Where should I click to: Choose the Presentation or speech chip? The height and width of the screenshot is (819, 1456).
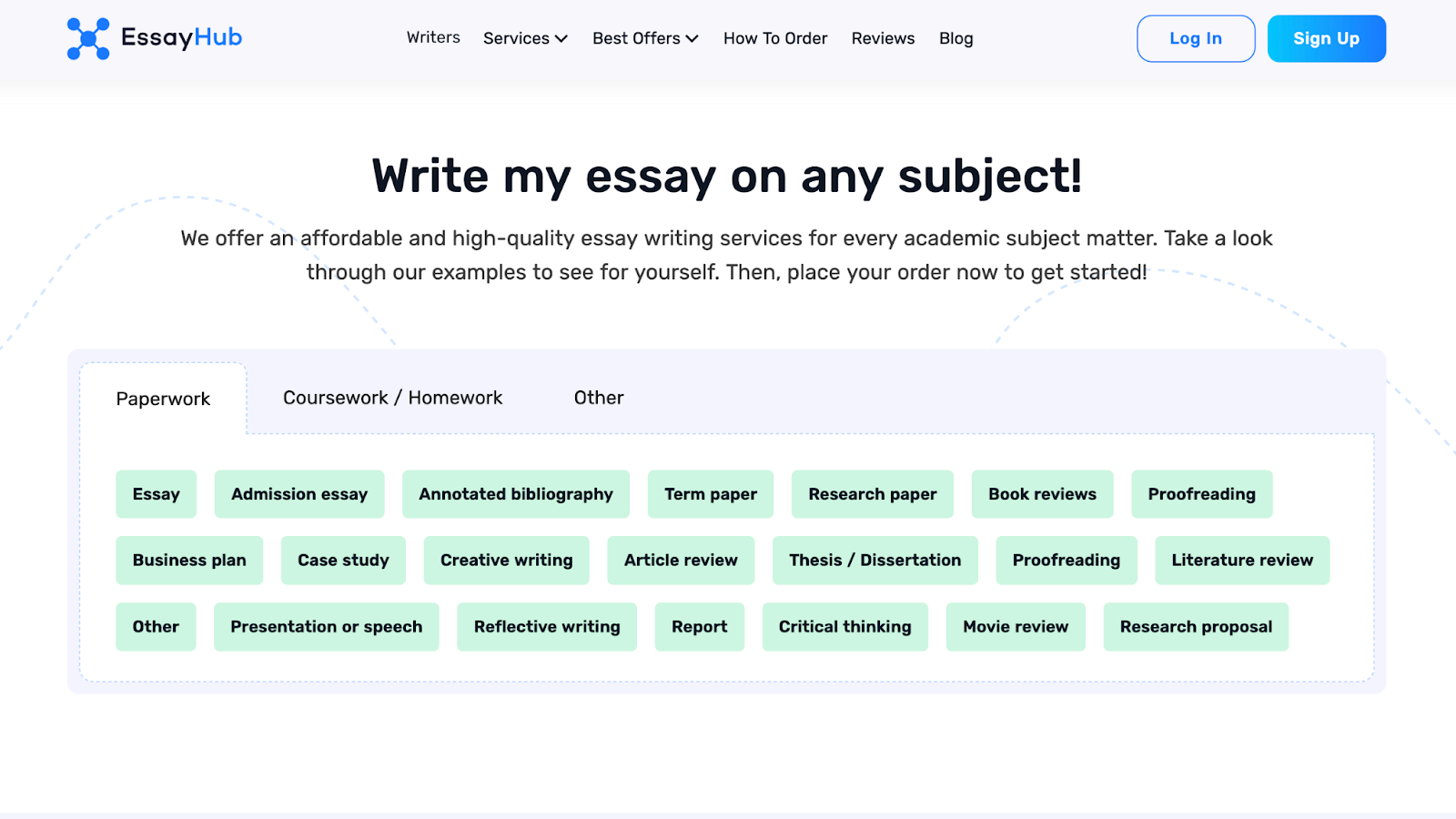[326, 627]
